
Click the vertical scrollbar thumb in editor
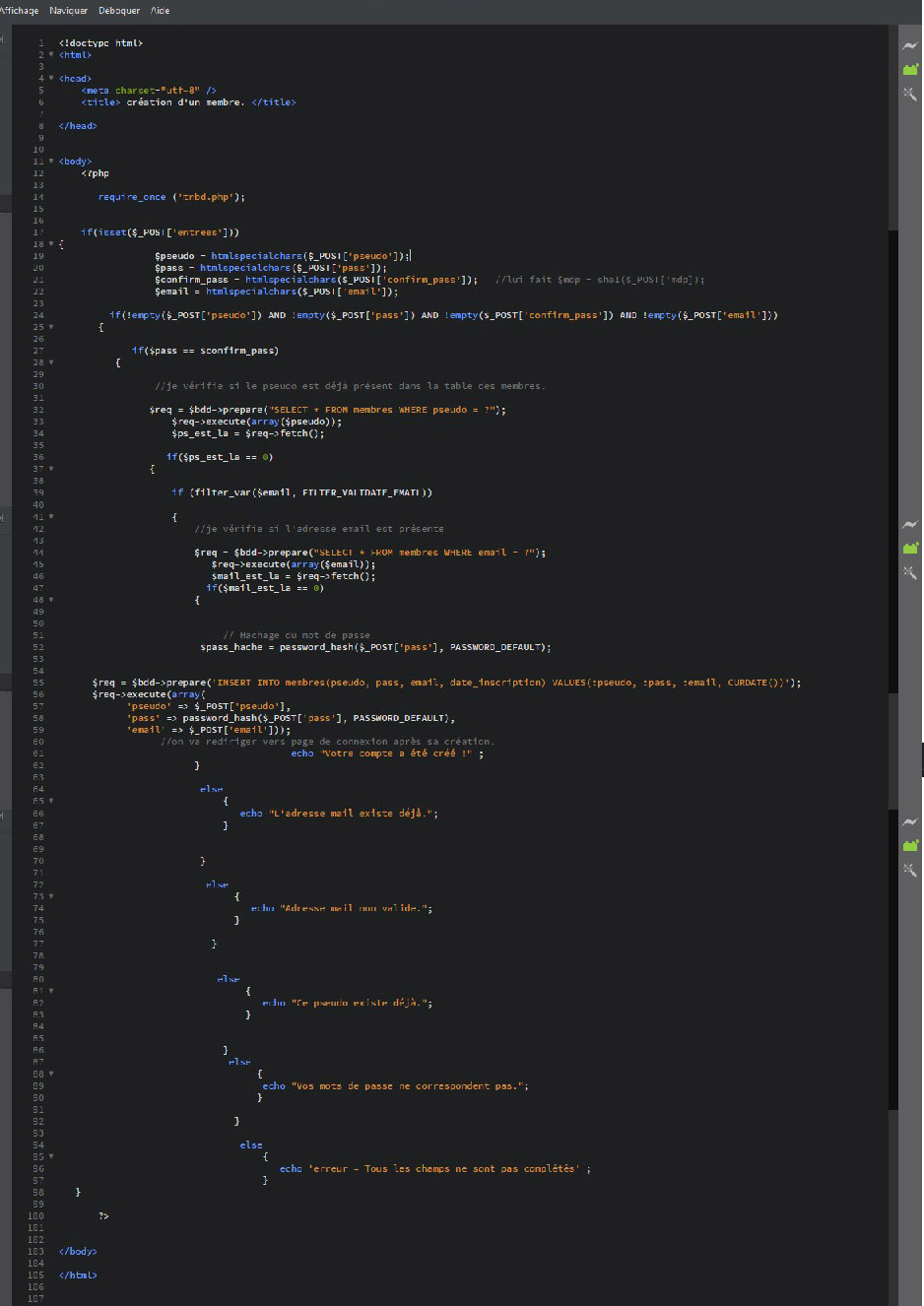[x=892, y=670]
